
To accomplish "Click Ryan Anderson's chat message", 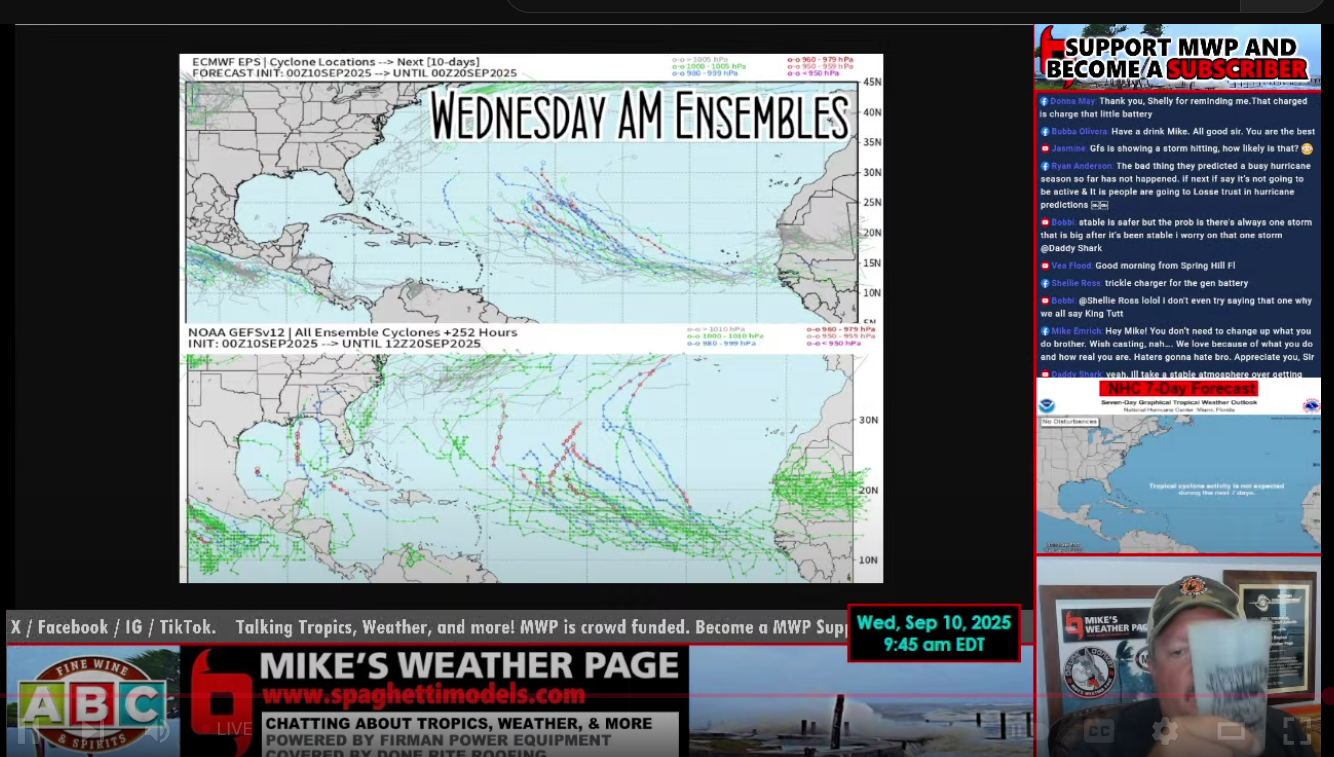I will (1176, 185).
